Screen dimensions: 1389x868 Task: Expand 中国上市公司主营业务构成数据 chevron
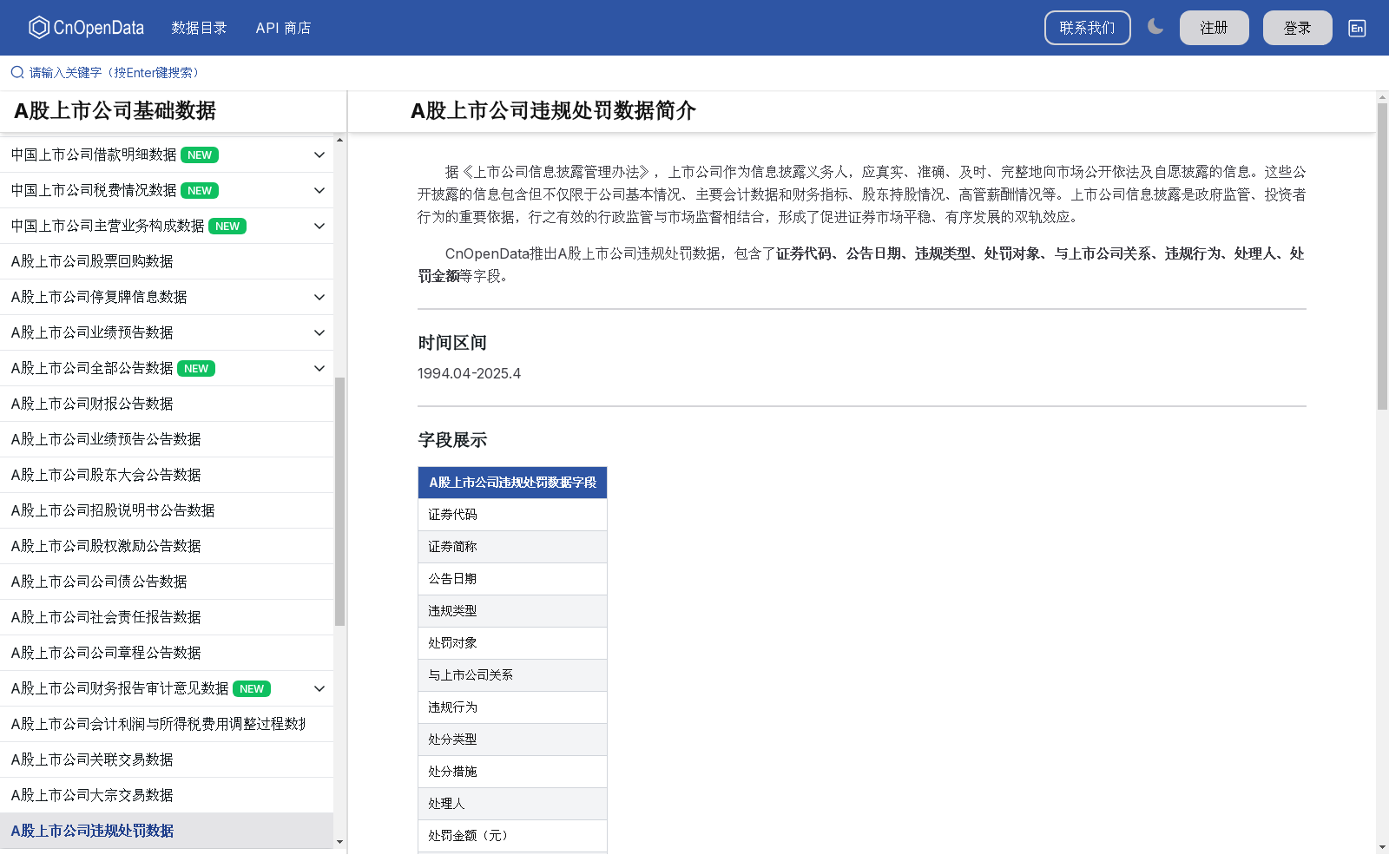tap(319, 227)
